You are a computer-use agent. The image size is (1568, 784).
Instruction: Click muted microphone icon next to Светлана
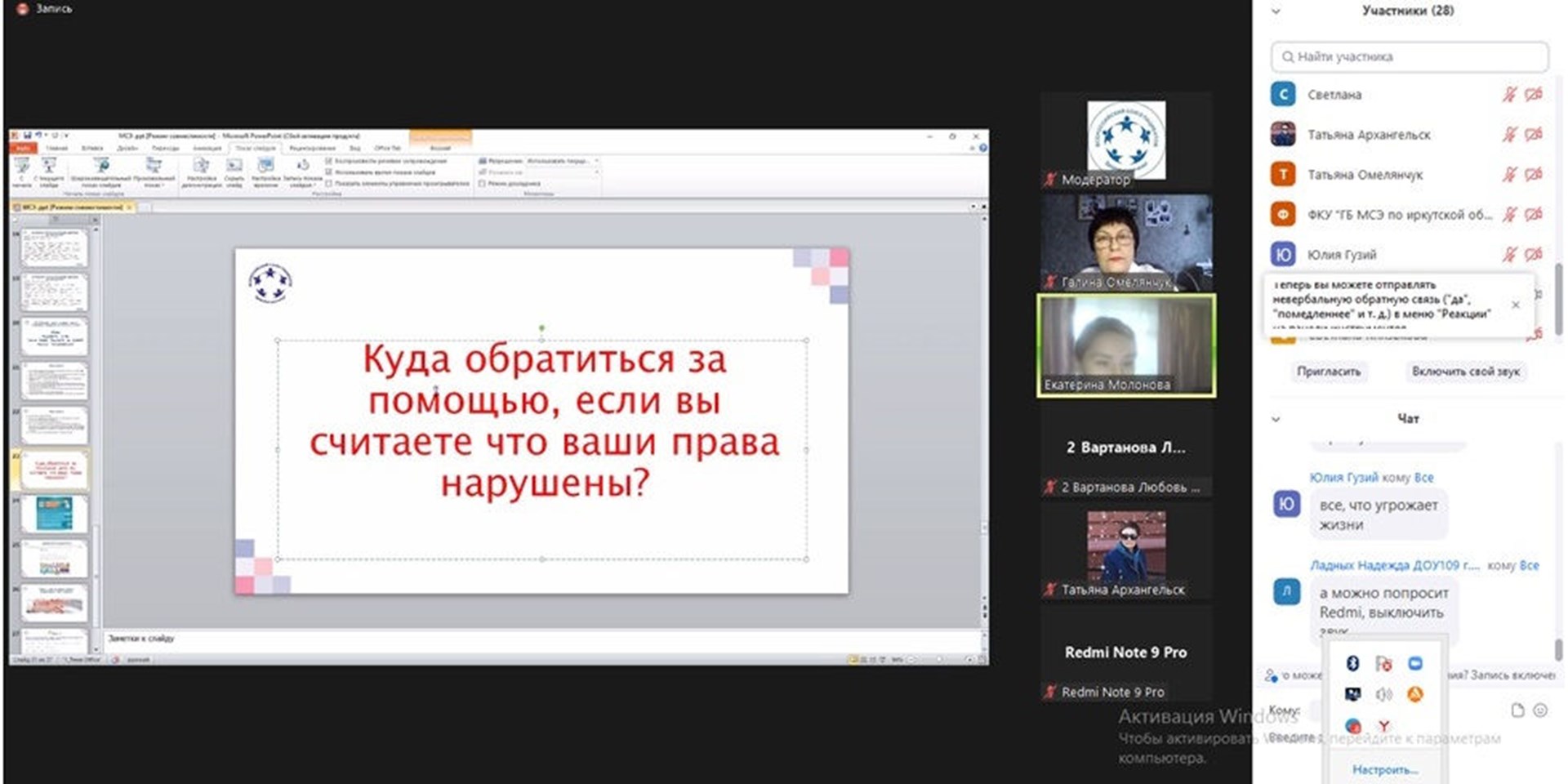tap(1509, 95)
